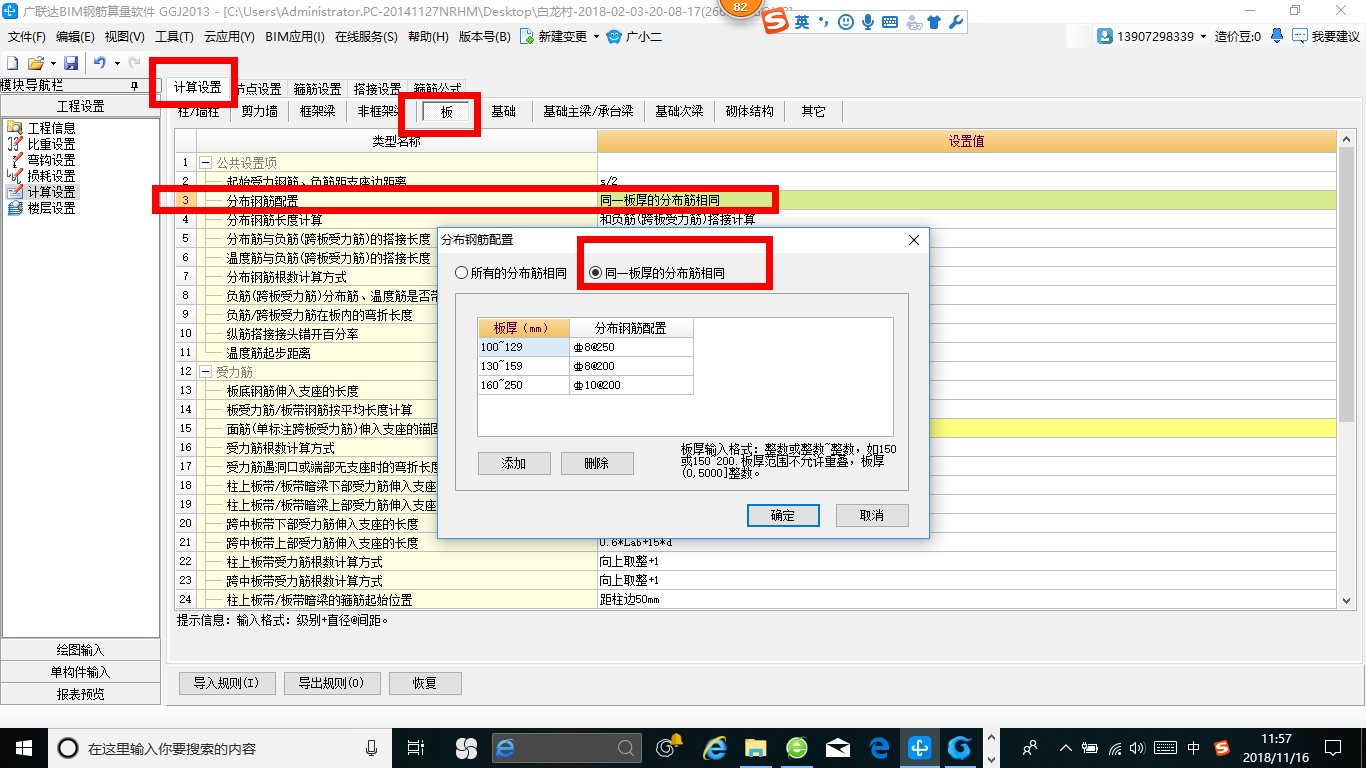Viewport: 1366px width, 768px height.
Task: Open the 弯钩设置 navigation item
Action: (x=40, y=160)
